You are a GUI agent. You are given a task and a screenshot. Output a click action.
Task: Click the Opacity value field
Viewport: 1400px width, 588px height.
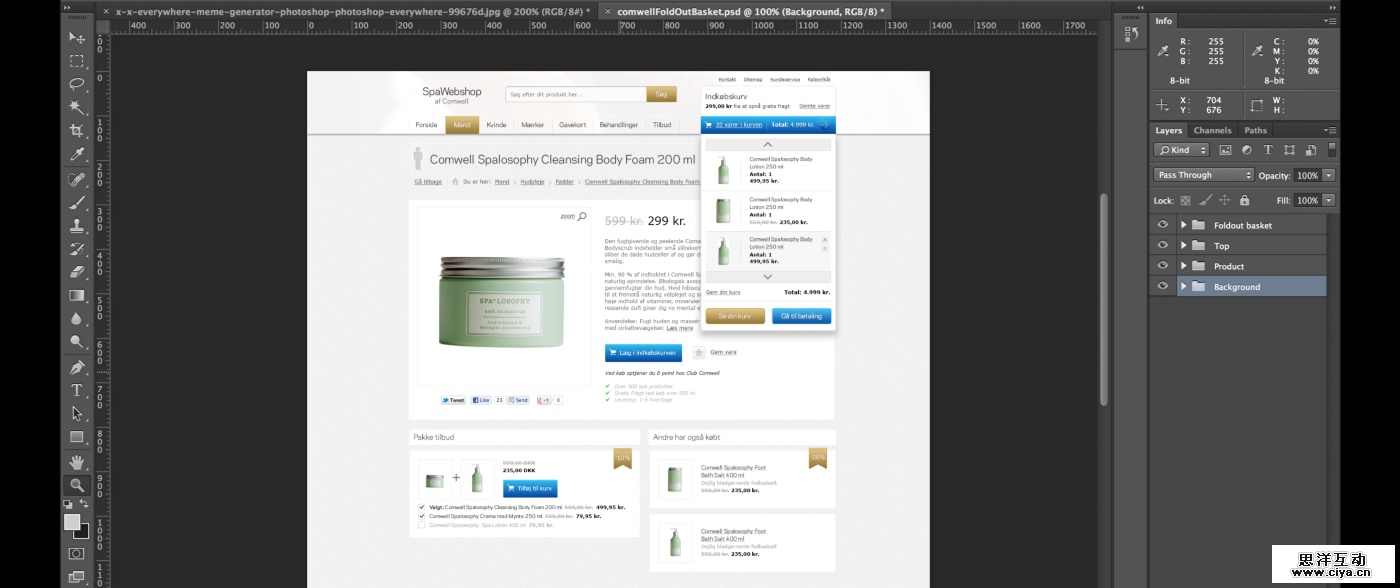click(x=1307, y=175)
